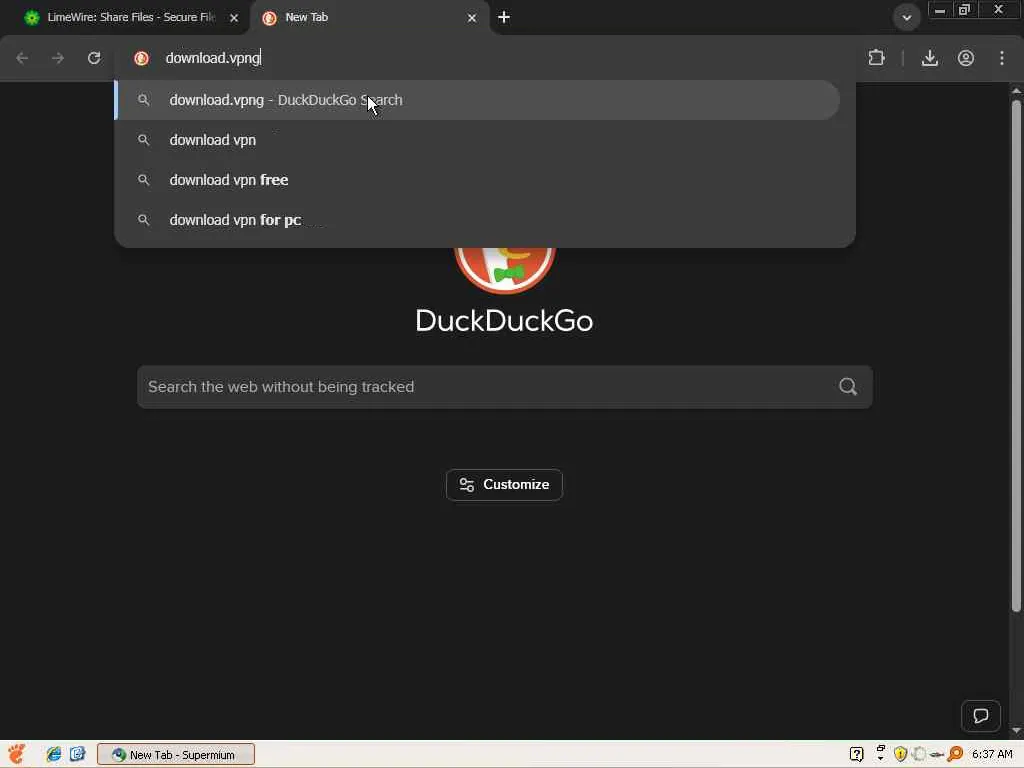Close the New Tab tab
This screenshot has width=1024, height=768.
(x=472, y=18)
